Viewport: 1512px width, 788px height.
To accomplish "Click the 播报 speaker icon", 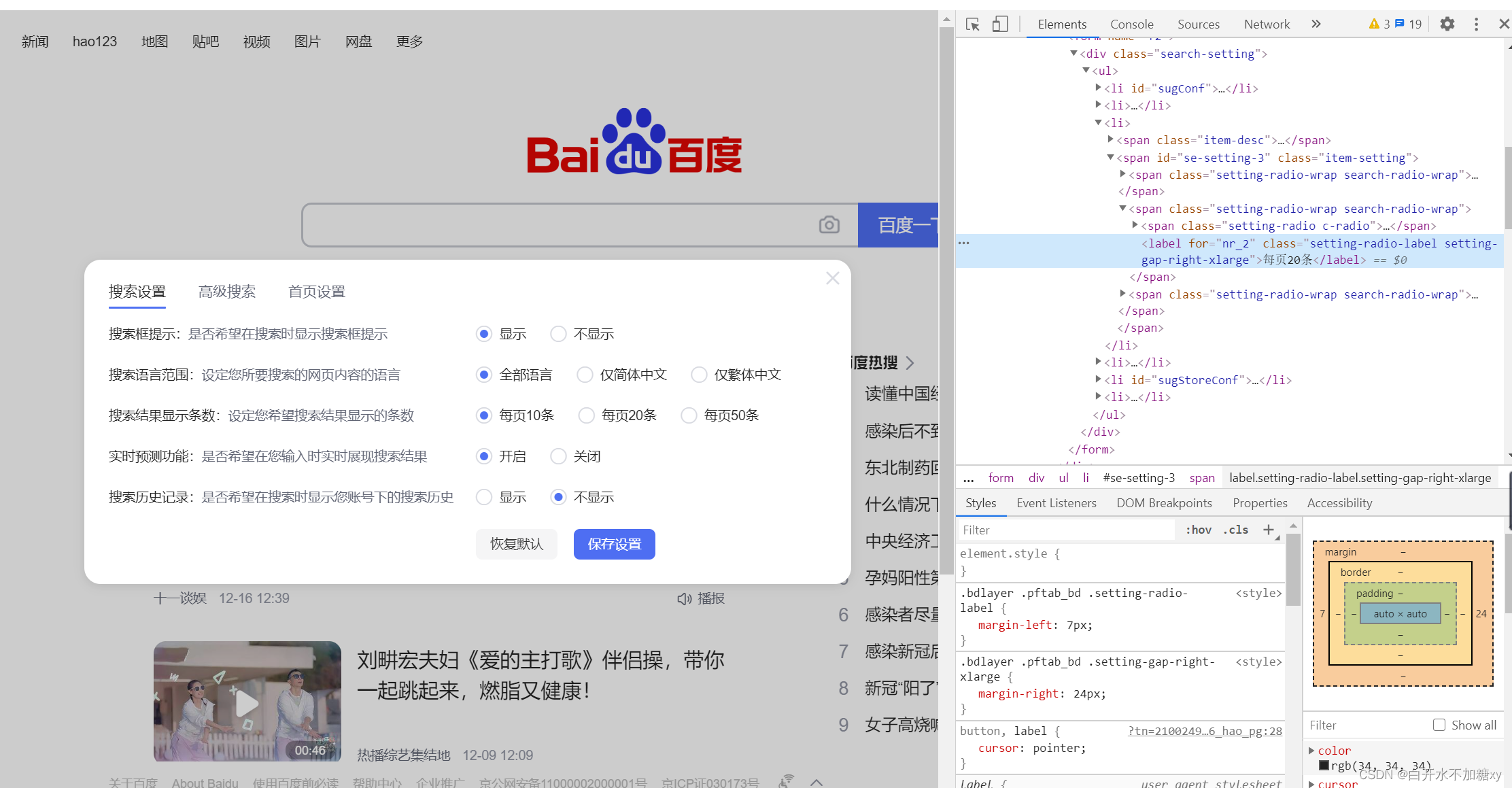I will click(x=684, y=599).
